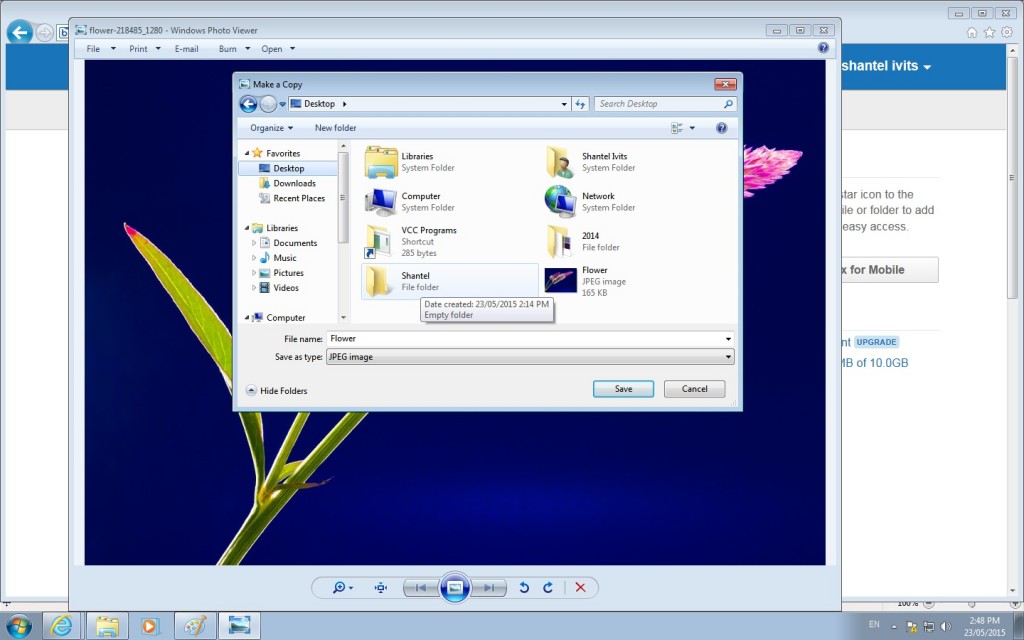
Task: Rotate the photo clockwise
Action: pos(548,588)
